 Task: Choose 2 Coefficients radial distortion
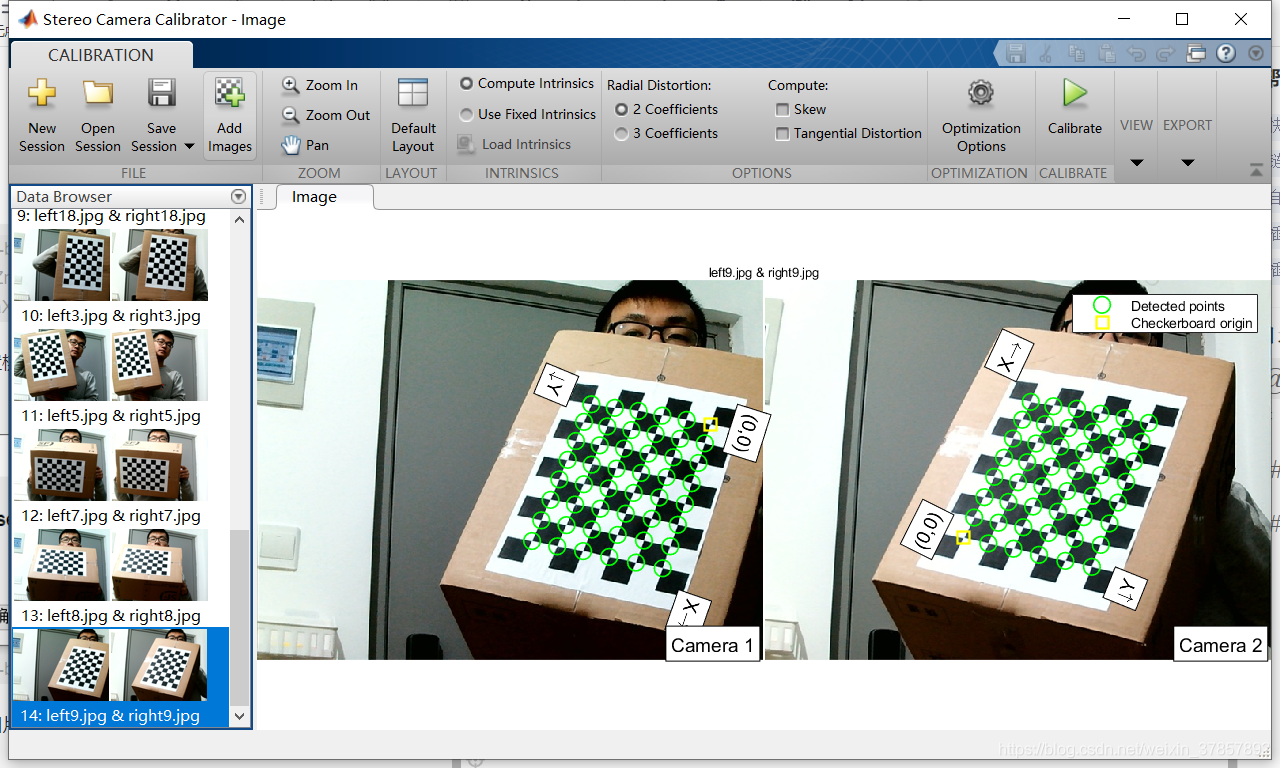pyautogui.click(x=666, y=109)
